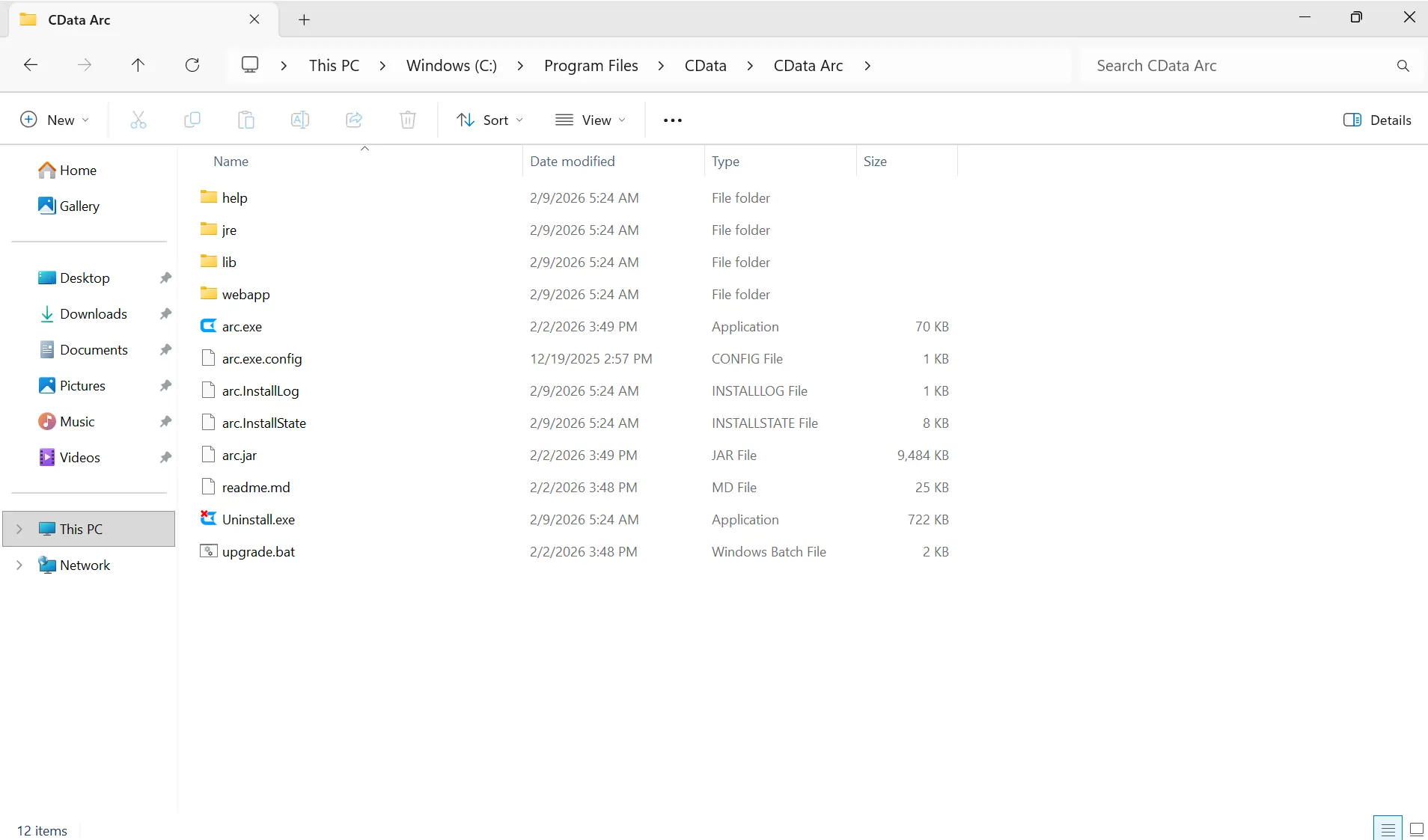The width and height of the screenshot is (1428, 840).
Task: Expand the Network tree node
Action: point(19,565)
